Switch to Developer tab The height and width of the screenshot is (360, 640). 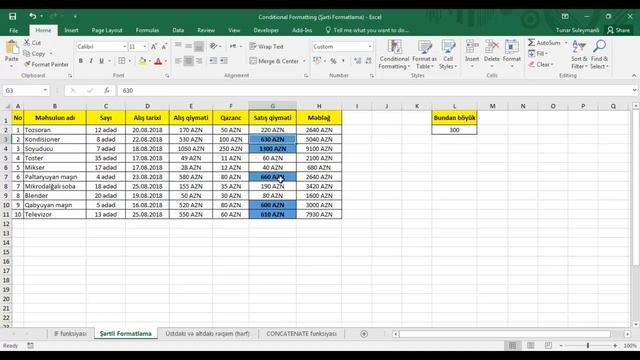266,30
